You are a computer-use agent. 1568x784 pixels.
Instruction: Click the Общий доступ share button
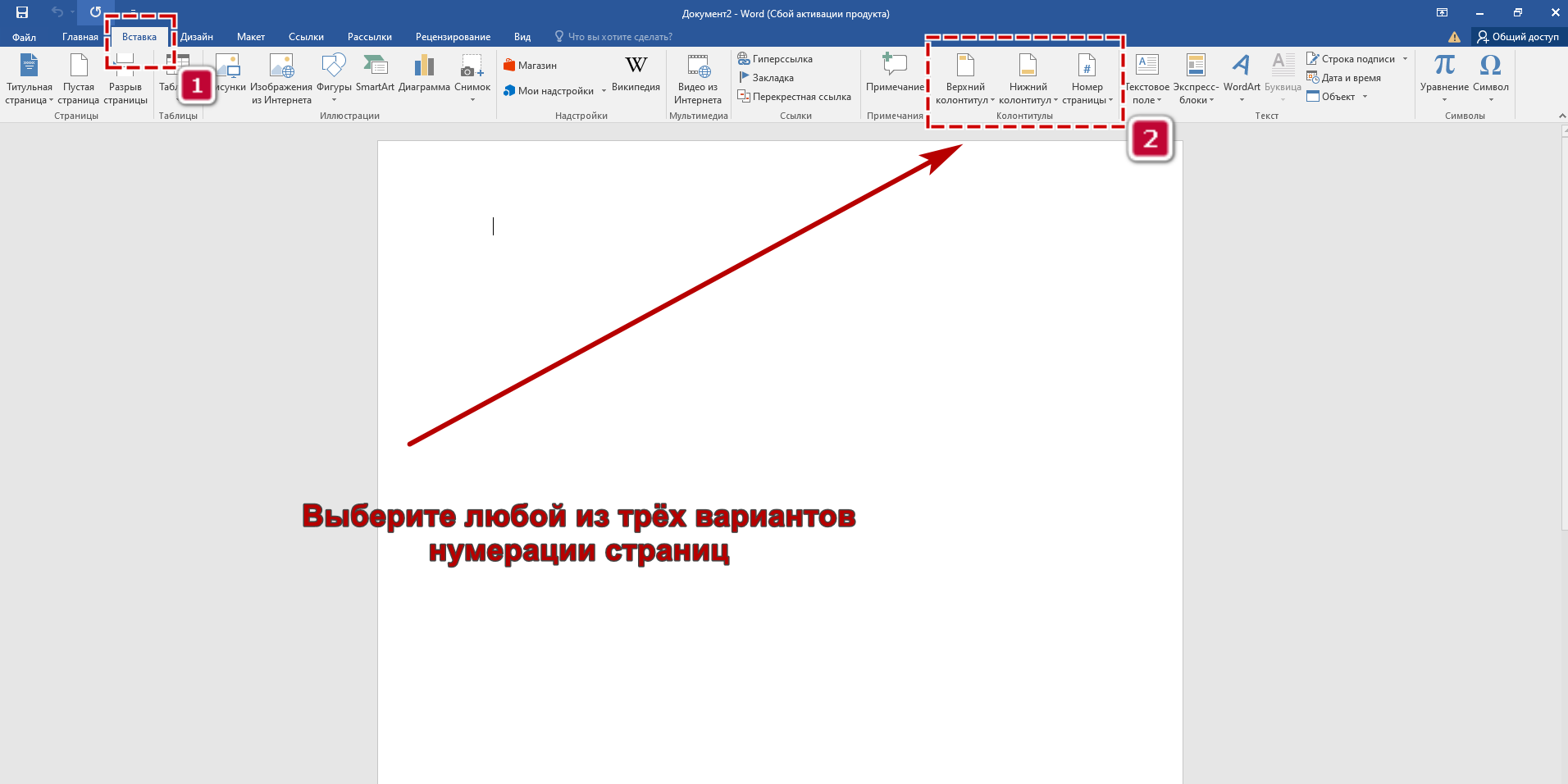point(1518,37)
